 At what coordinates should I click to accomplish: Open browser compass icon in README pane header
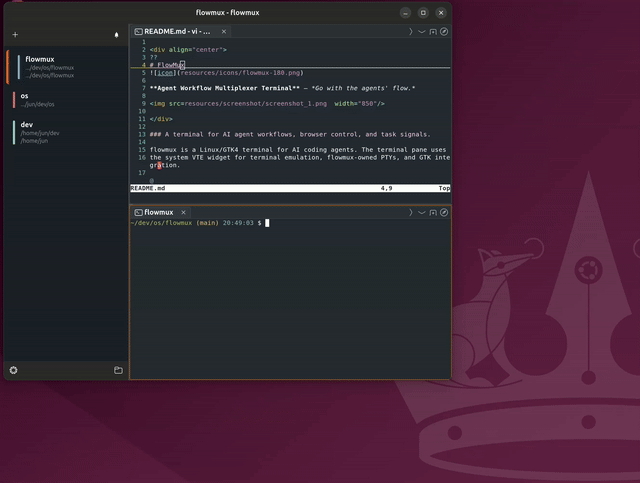444,31
